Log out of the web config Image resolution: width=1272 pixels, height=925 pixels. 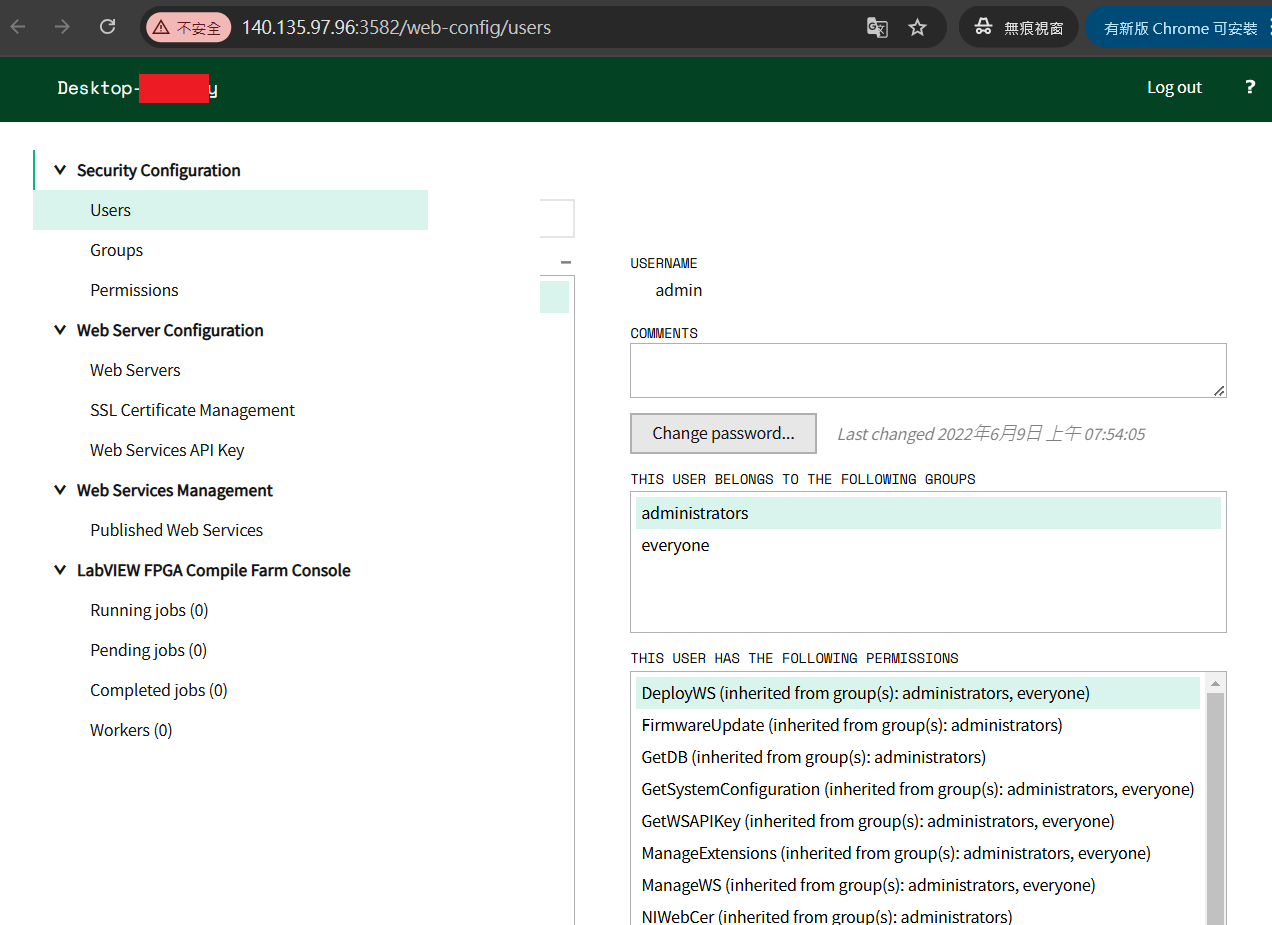click(1174, 87)
